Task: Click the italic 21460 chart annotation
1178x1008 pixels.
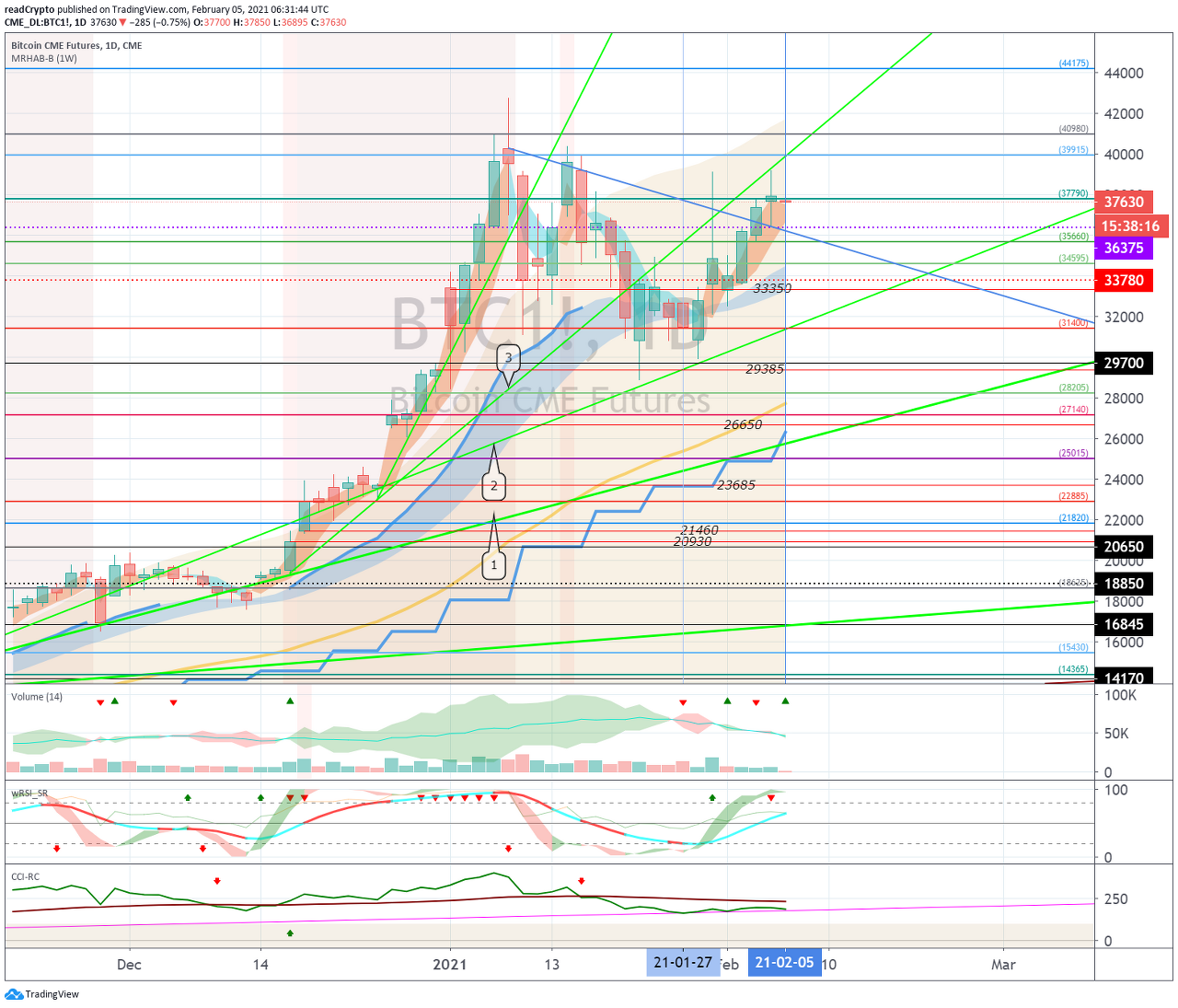Action: (x=699, y=530)
